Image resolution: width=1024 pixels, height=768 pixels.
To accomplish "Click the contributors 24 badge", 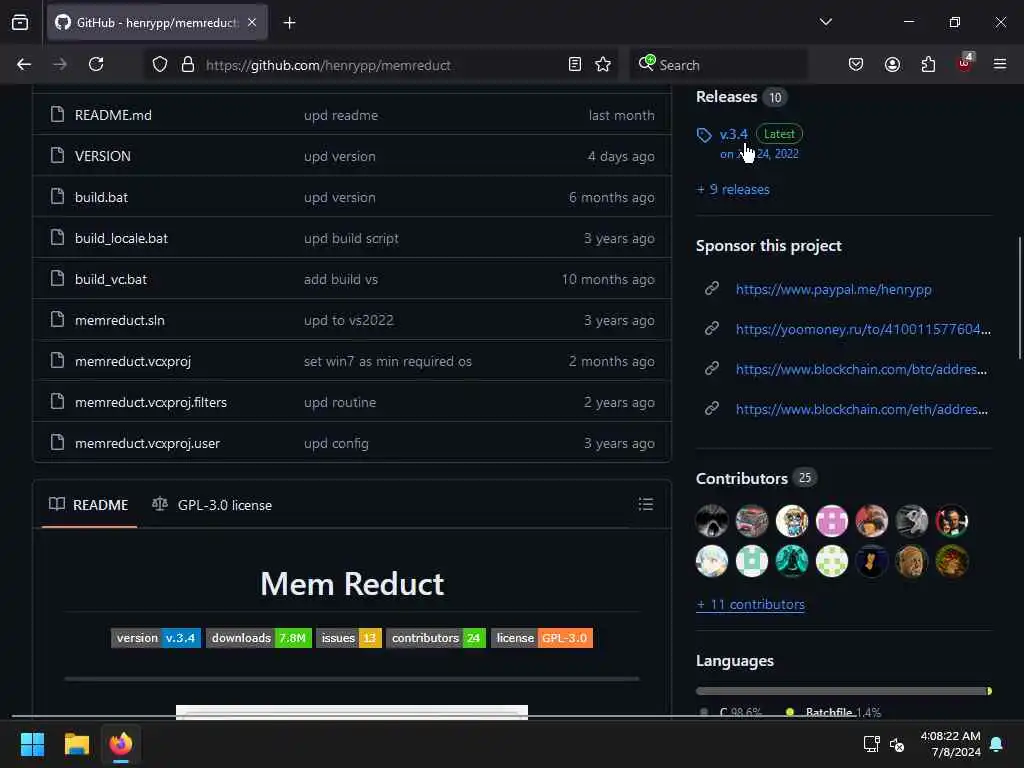I will [x=436, y=638].
